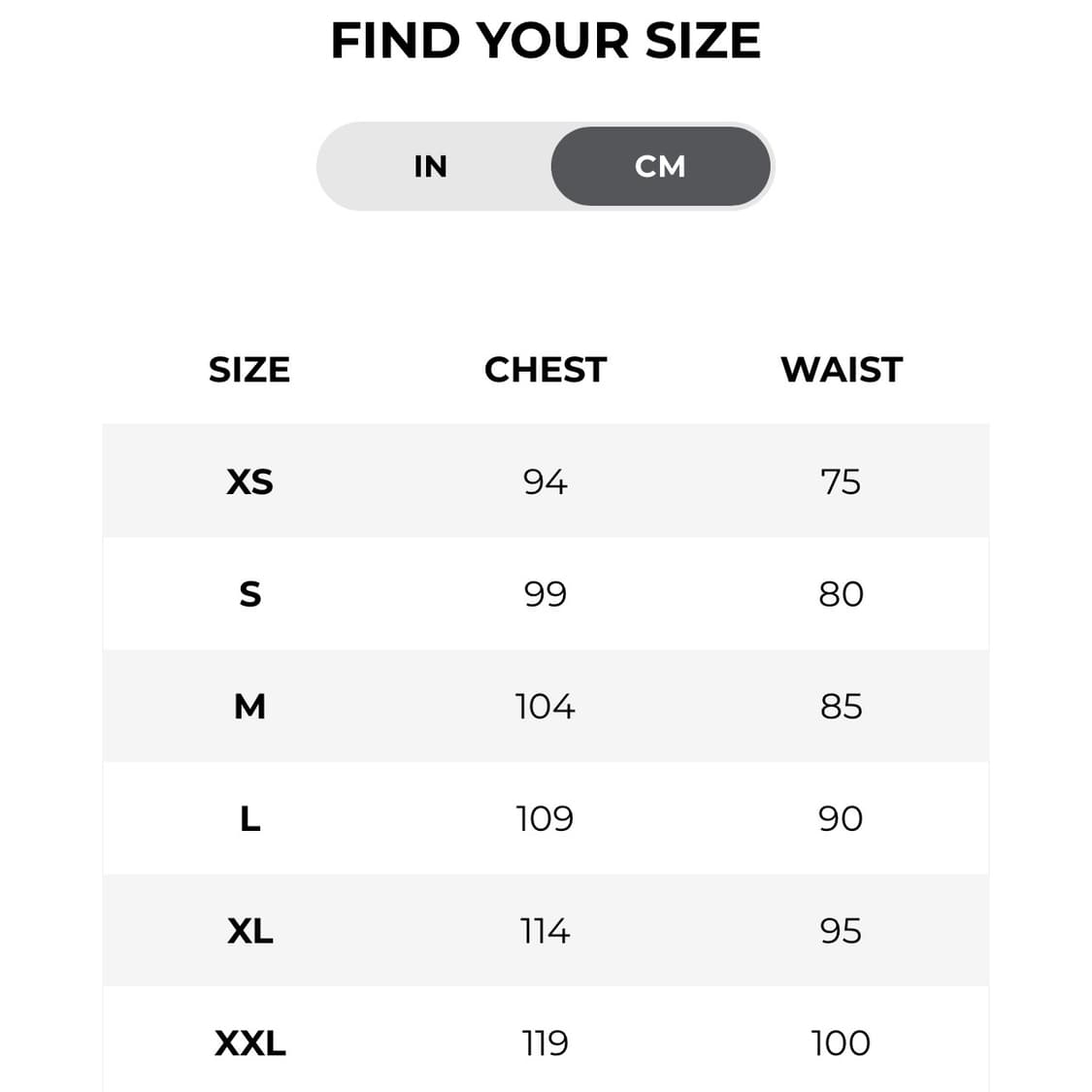Click the waist value 95
This screenshot has width=1092, height=1092.
point(841,931)
